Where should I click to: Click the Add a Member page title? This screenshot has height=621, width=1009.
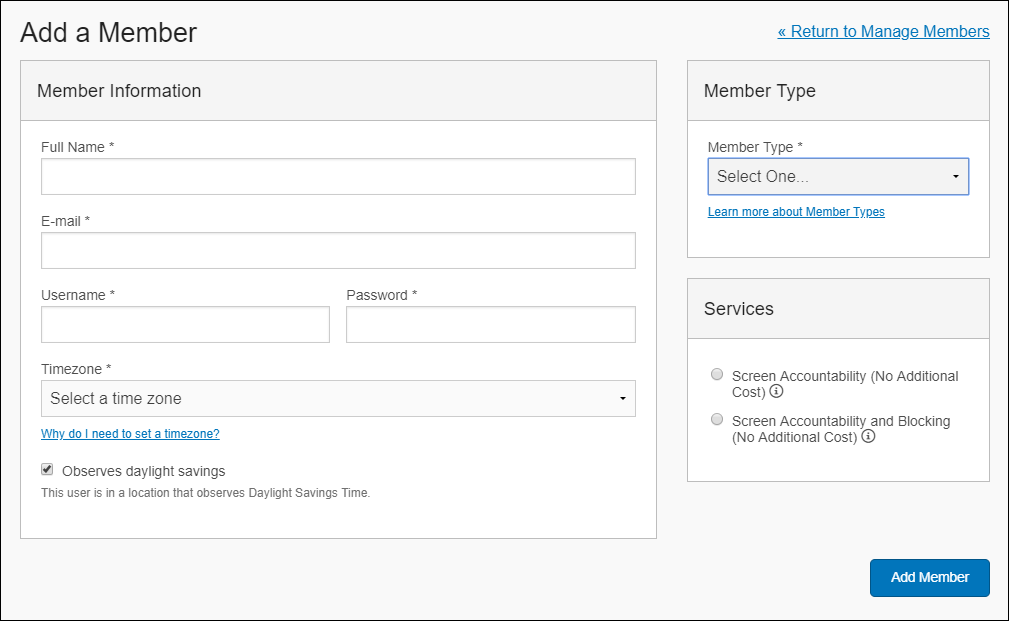(x=109, y=32)
